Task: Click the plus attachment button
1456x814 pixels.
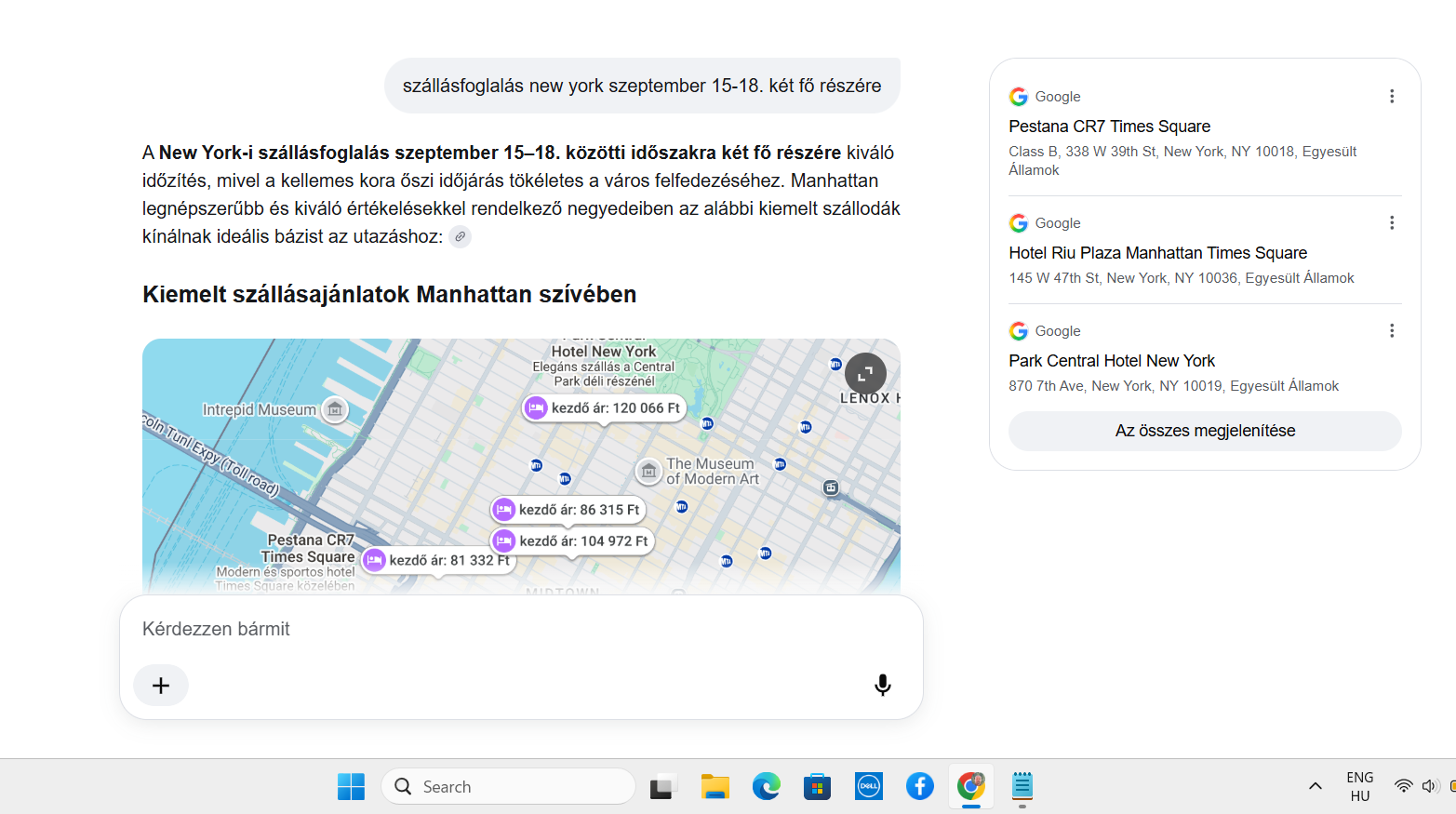Action: click(161, 686)
